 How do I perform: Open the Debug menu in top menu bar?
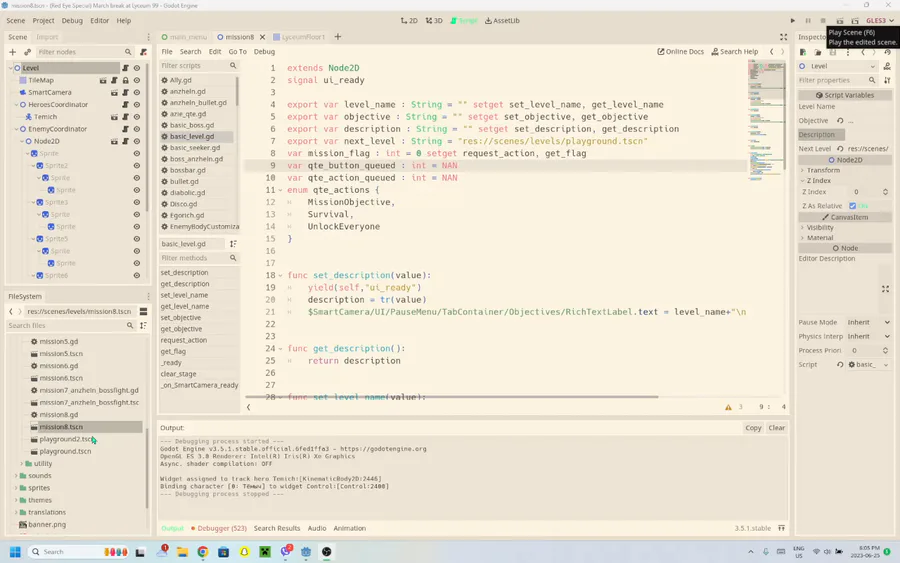(72, 20)
